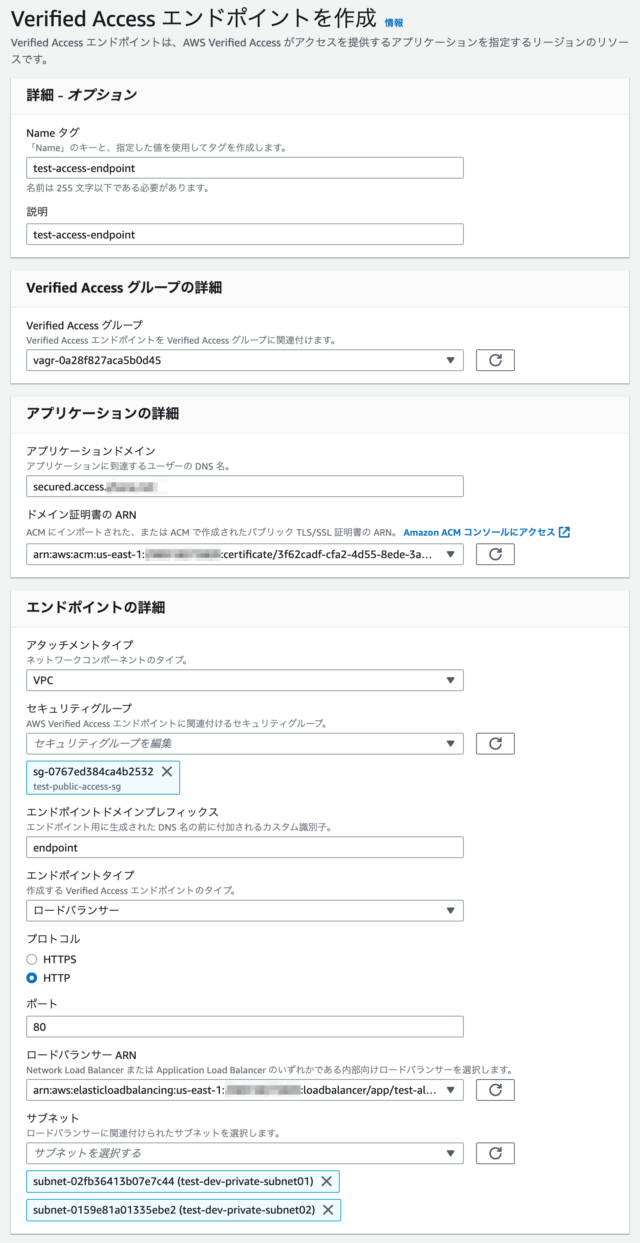Select the HTTP protocol radio button

pos(31,977)
